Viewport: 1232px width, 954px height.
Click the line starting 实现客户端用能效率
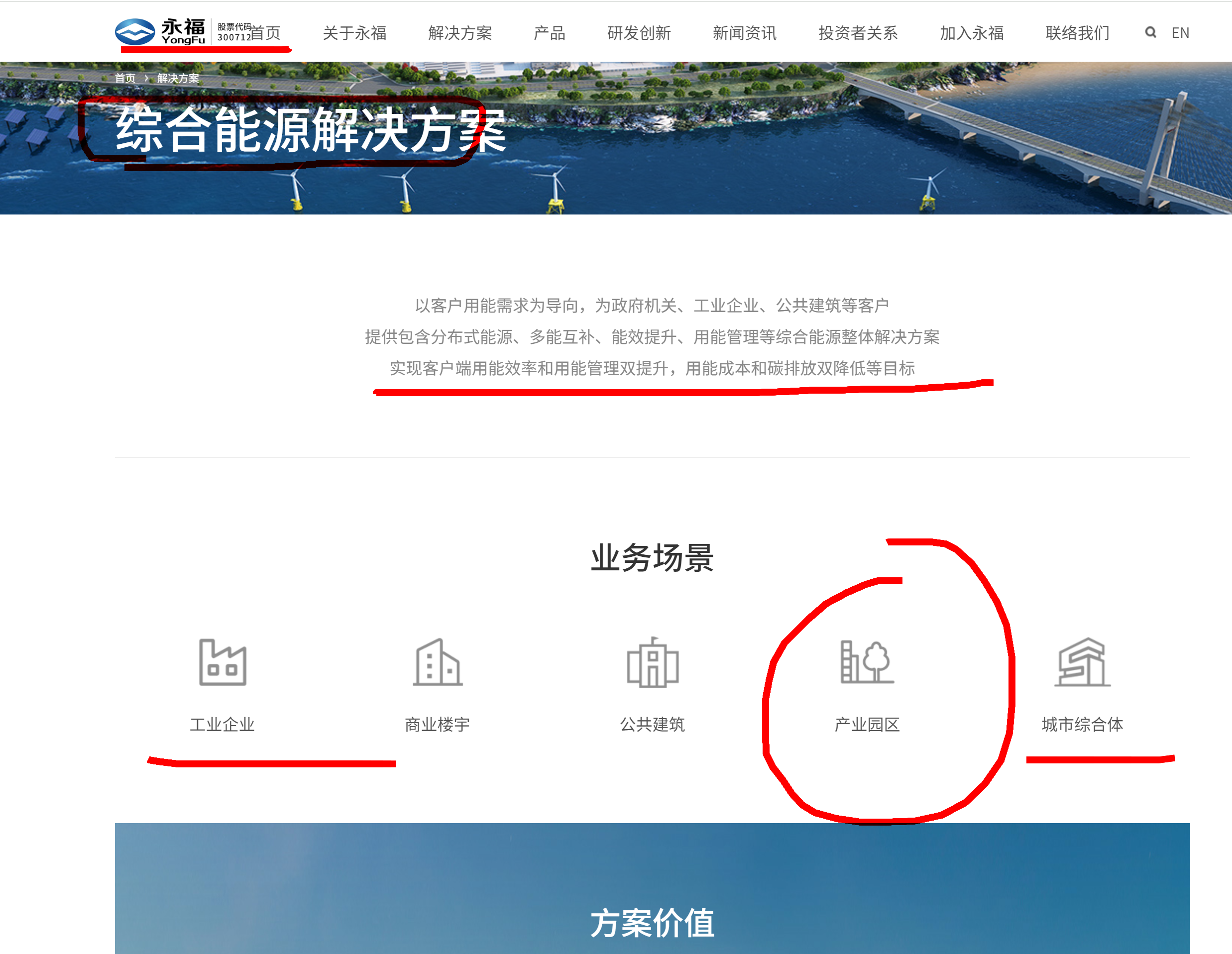pyautogui.click(x=652, y=368)
